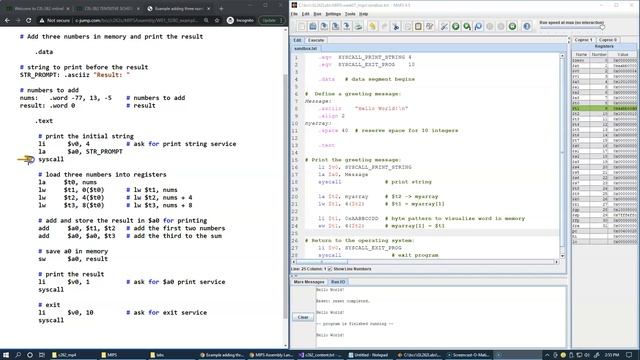Open the Windows notification center

629,355
